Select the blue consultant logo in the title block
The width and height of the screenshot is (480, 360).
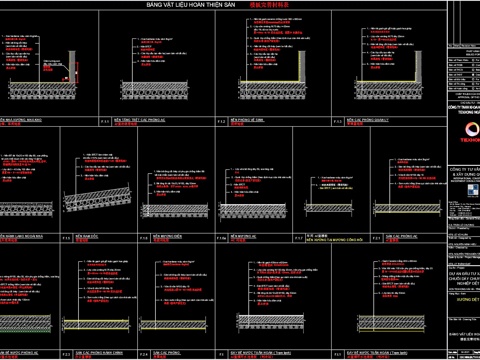[x=474, y=190]
